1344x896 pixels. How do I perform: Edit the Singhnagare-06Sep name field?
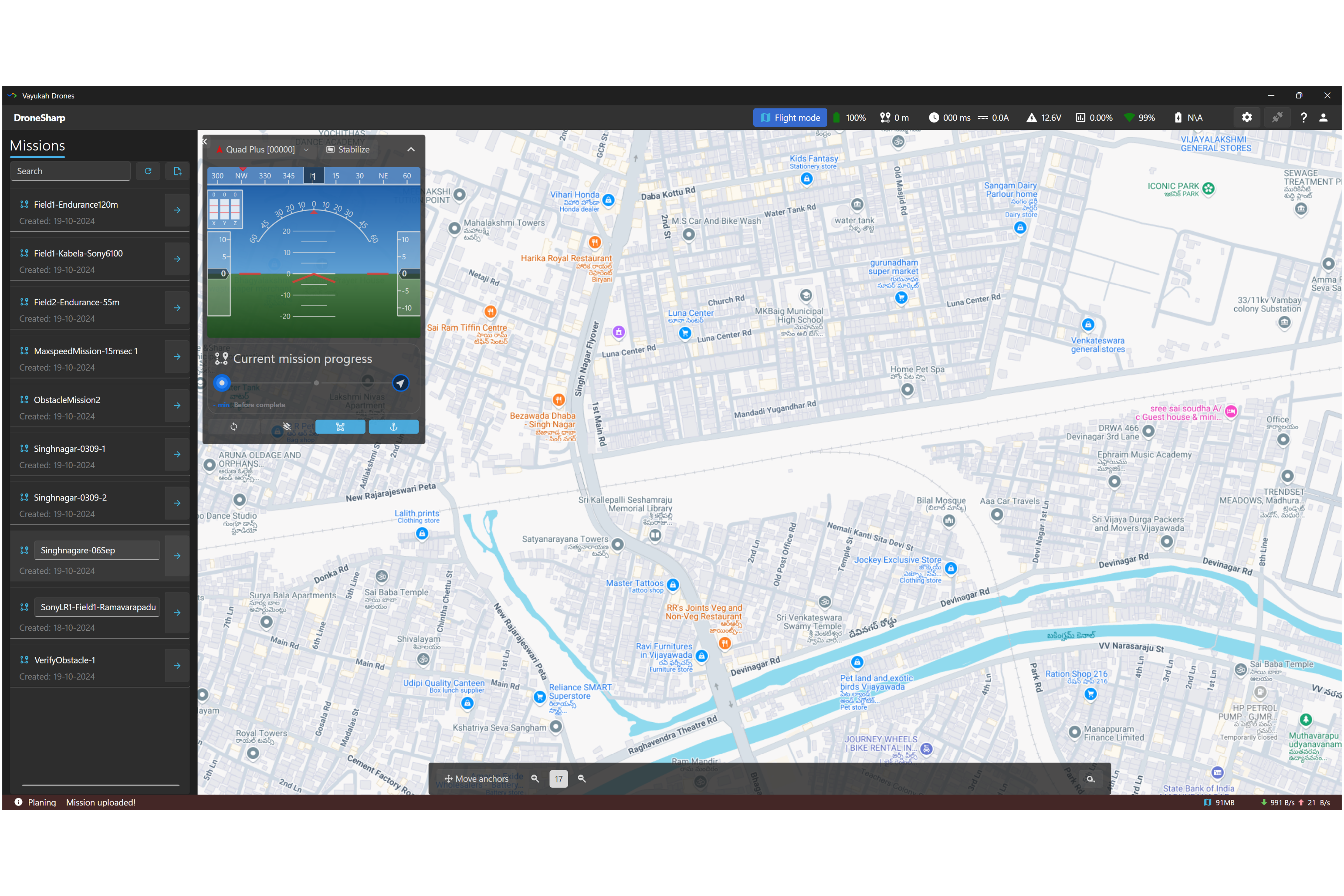pyautogui.click(x=96, y=550)
